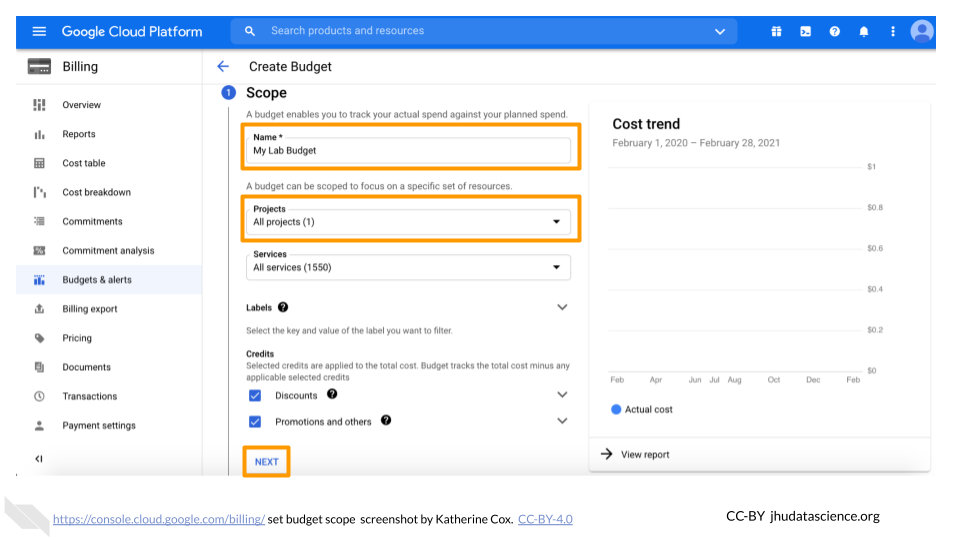The width and height of the screenshot is (960, 540).
Task: Open the three-dot settings menu
Action: pyautogui.click(x=893, y=31)
